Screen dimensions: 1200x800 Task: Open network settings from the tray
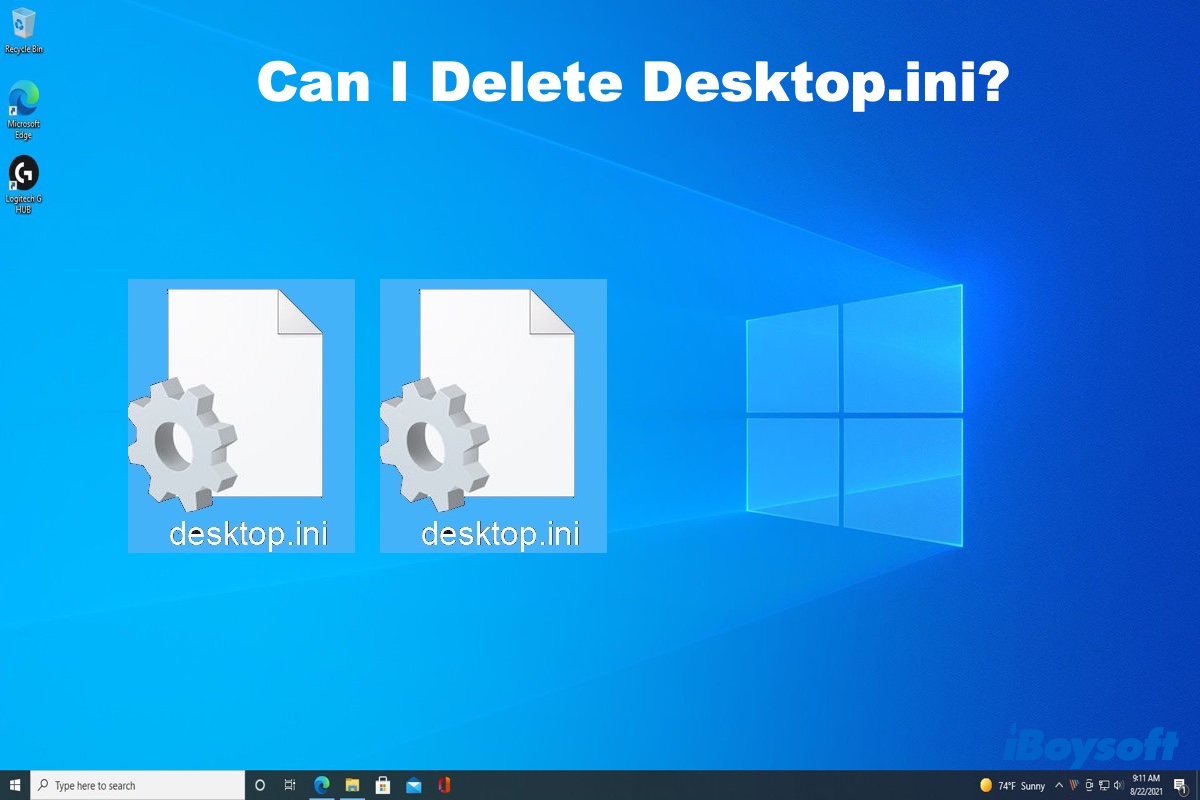tap(1104, 785)
